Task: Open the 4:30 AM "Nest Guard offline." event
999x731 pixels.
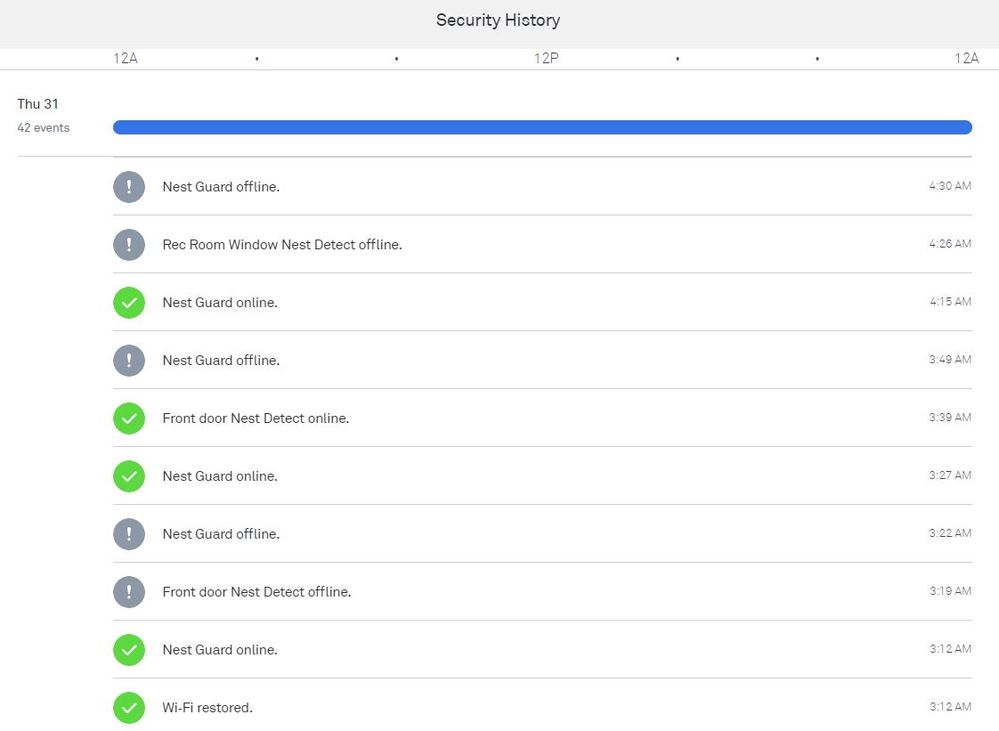Action: click(221, 187)
